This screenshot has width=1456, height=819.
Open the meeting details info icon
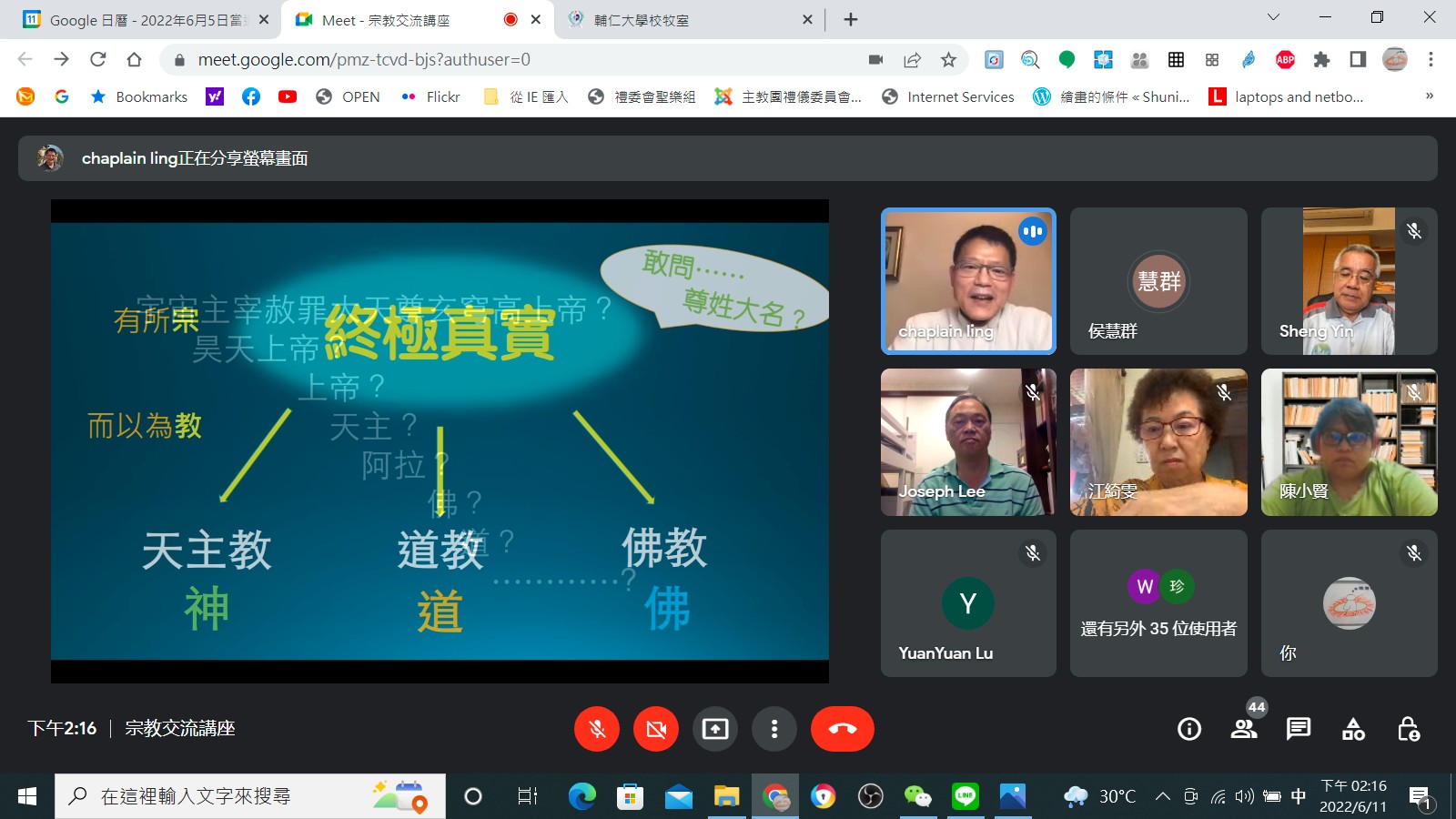click(1188, 729)
